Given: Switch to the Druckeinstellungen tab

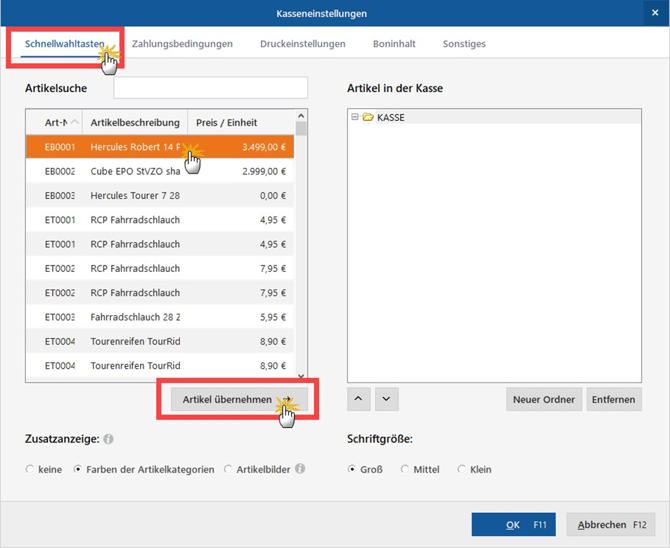Looking at the screenshot, I should point(302,44).
